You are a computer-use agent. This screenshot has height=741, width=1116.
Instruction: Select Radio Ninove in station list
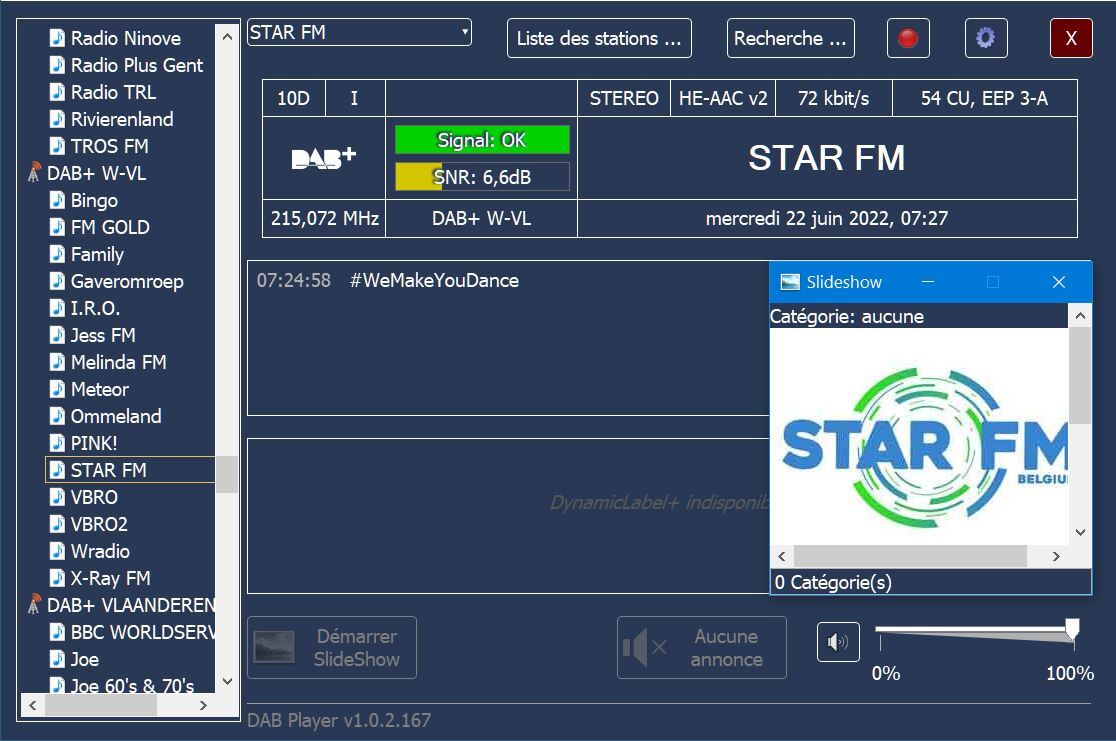[x=125, y=38]
